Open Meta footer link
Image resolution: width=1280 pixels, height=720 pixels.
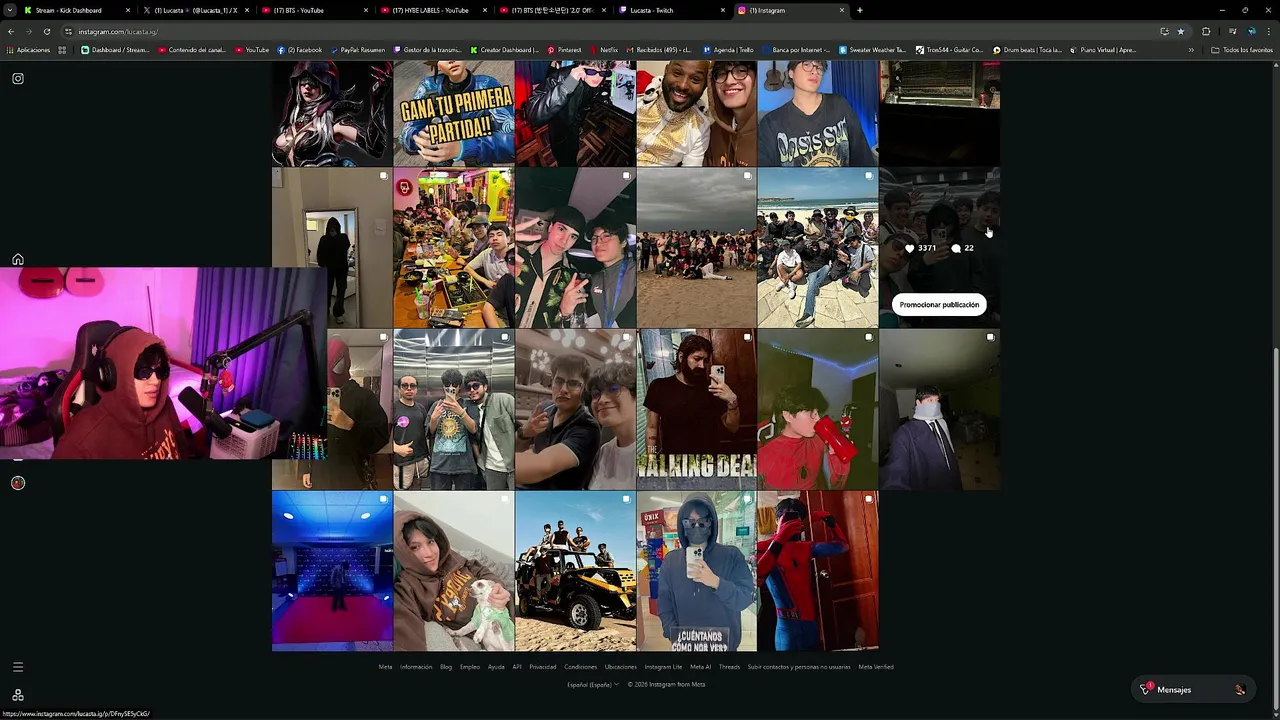pyautogui.click(x=385, y=667)
